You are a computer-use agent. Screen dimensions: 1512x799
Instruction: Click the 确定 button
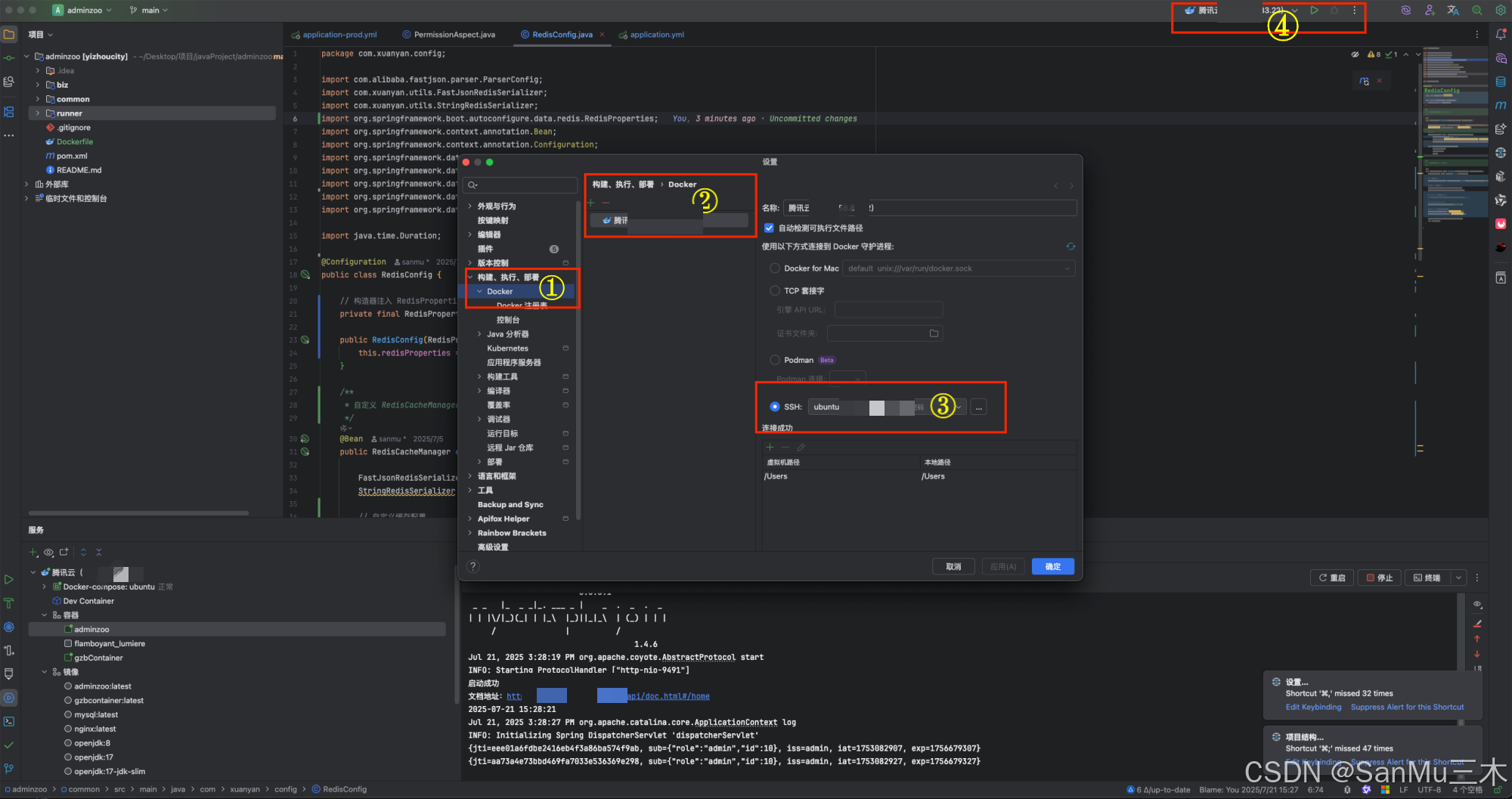click(x=1053, y=566)
